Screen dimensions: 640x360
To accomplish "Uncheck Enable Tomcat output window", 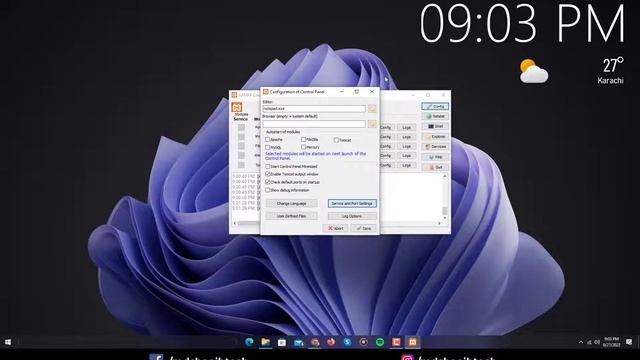I will [268, 174].
